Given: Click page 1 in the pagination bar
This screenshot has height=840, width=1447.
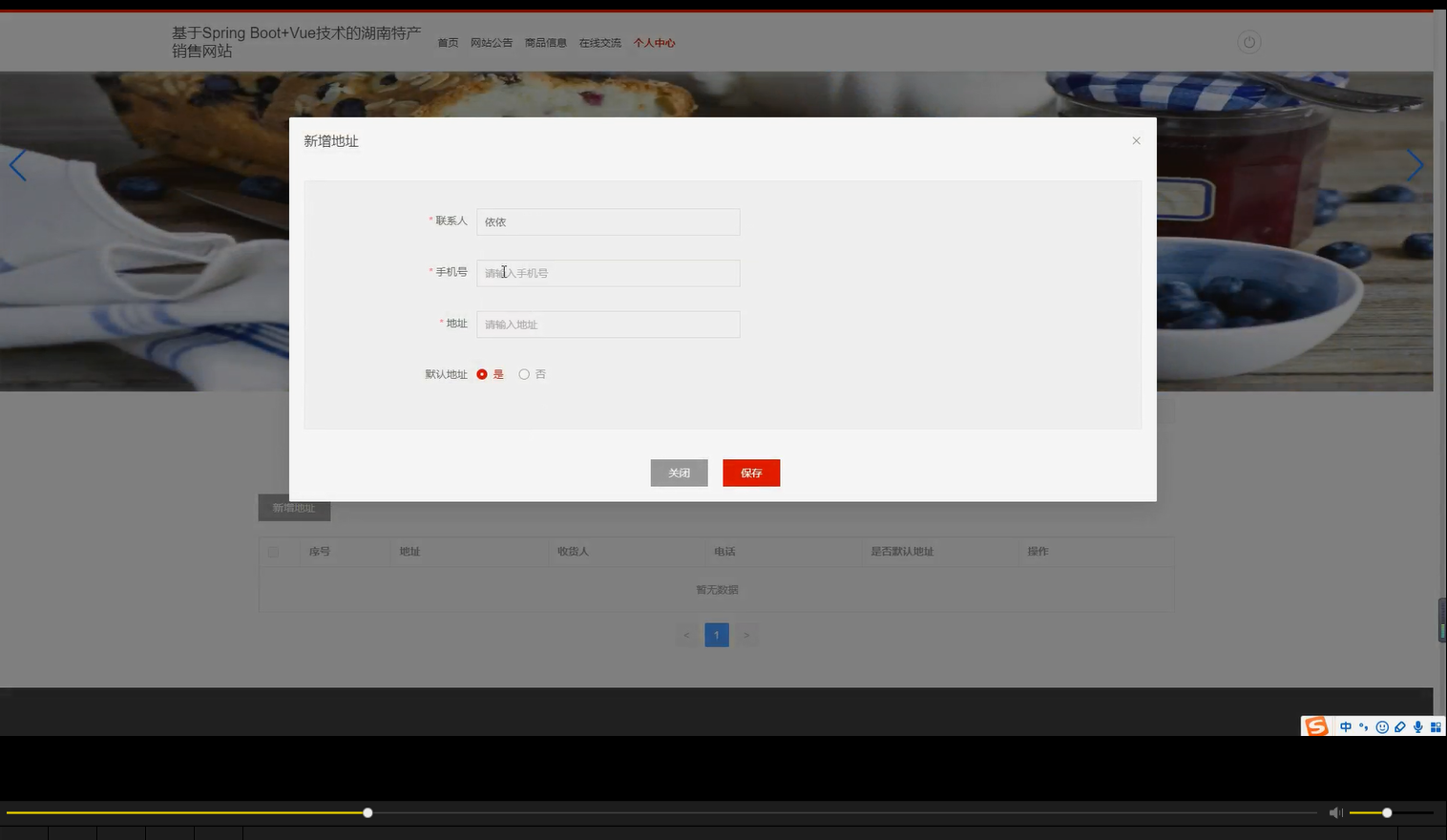Looking at the screenshot, I should (716, 634).
